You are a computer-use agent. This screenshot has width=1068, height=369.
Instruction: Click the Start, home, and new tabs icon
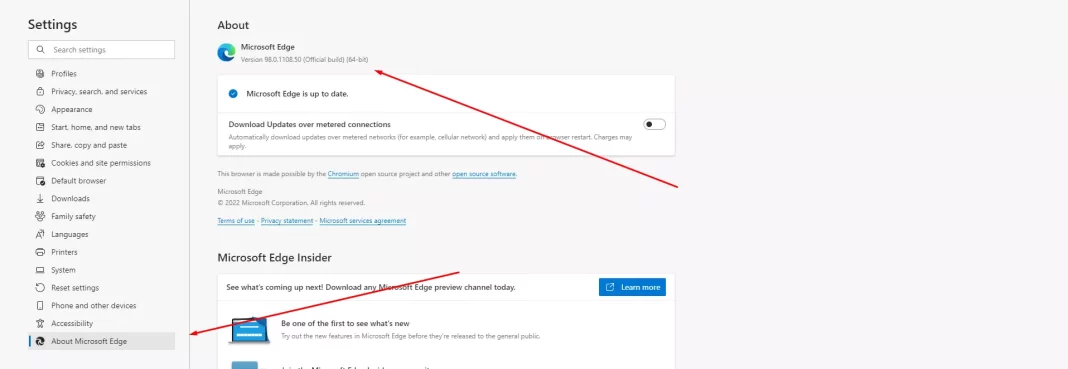(40, 127)
